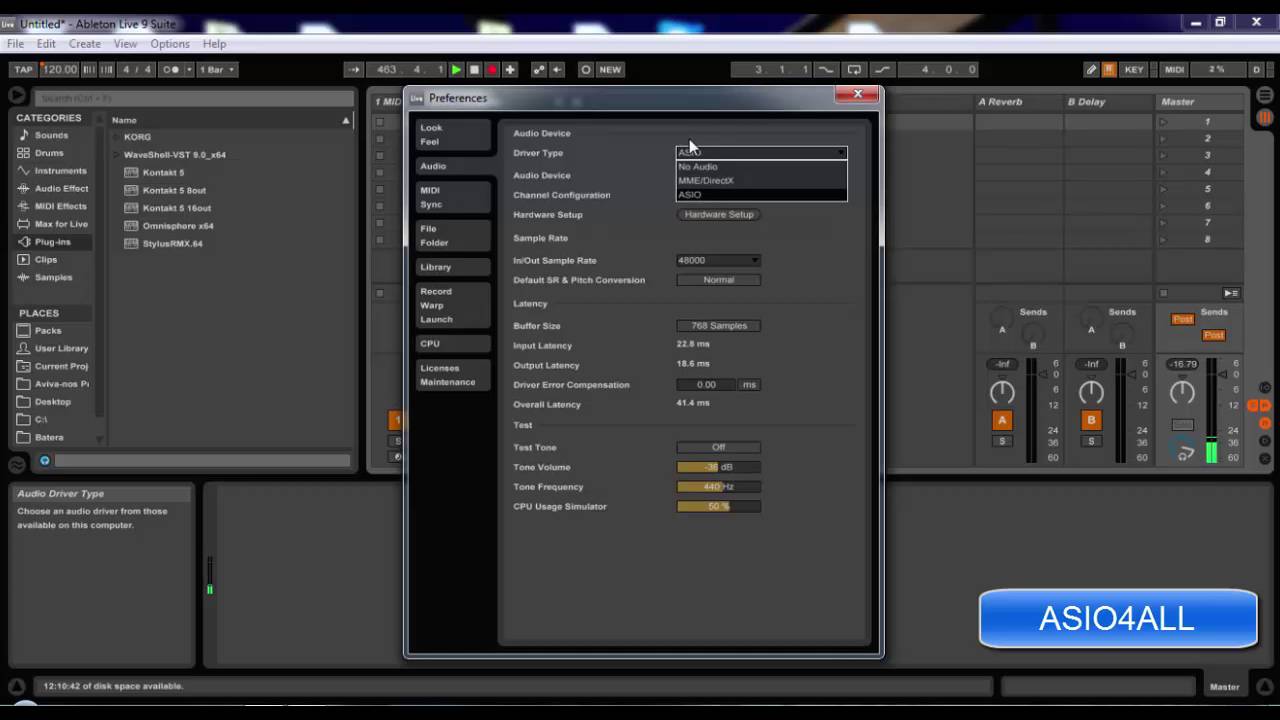Solo the A Reverb return track
The image size is (1280, 720).
click(1002, 441)
